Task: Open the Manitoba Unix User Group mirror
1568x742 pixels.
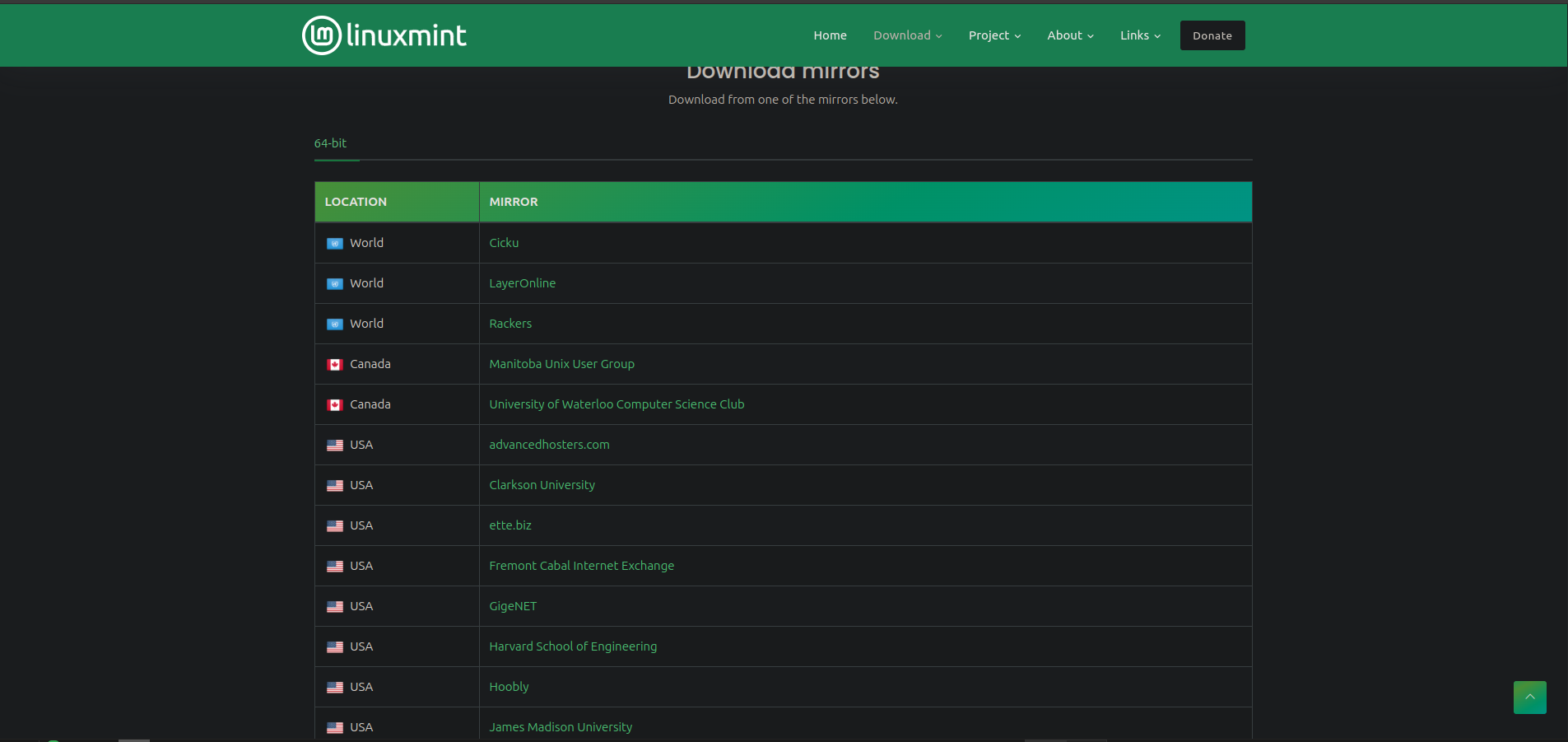Action: pos(561,364)
